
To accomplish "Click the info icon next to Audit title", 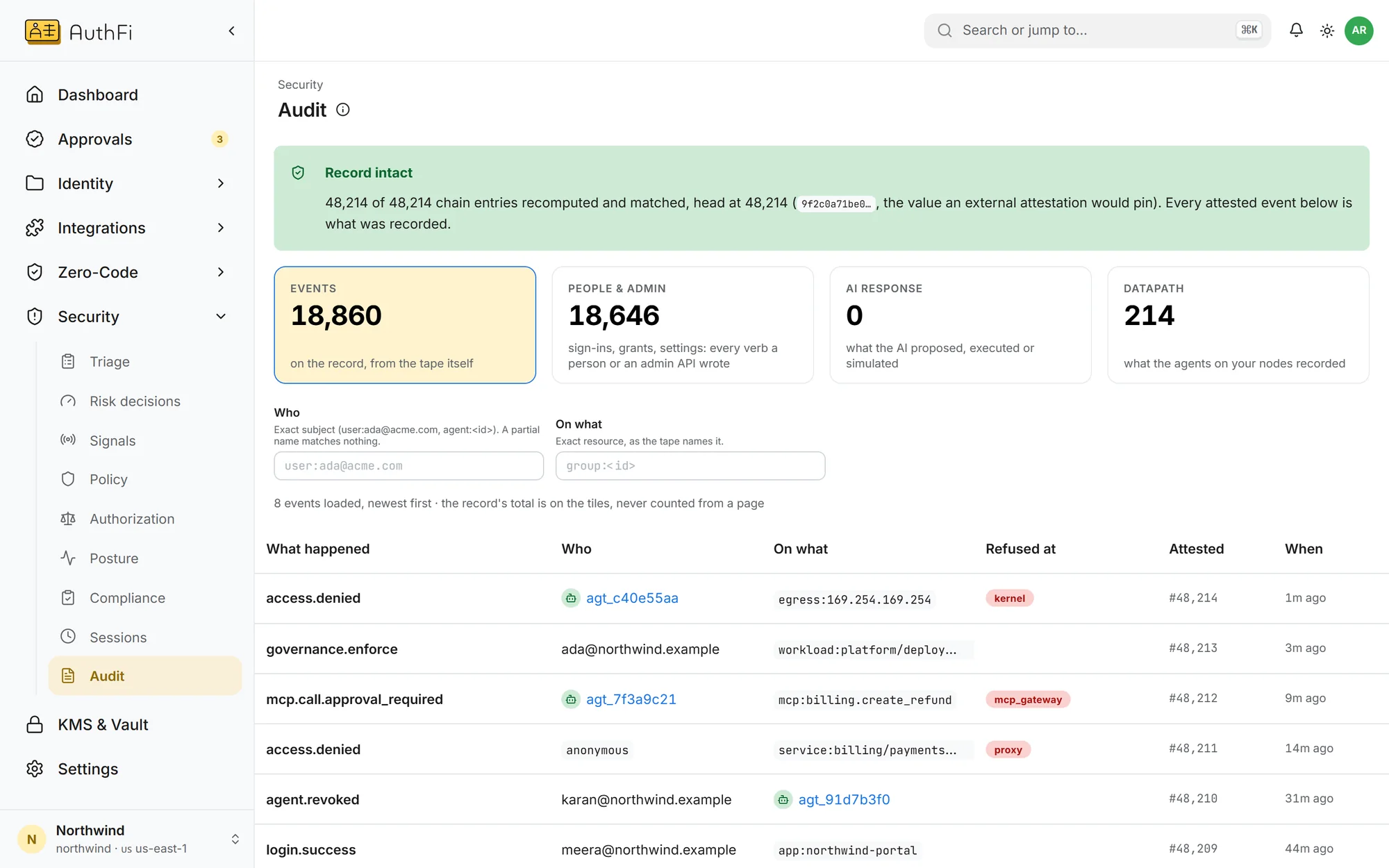I will 343,110.
